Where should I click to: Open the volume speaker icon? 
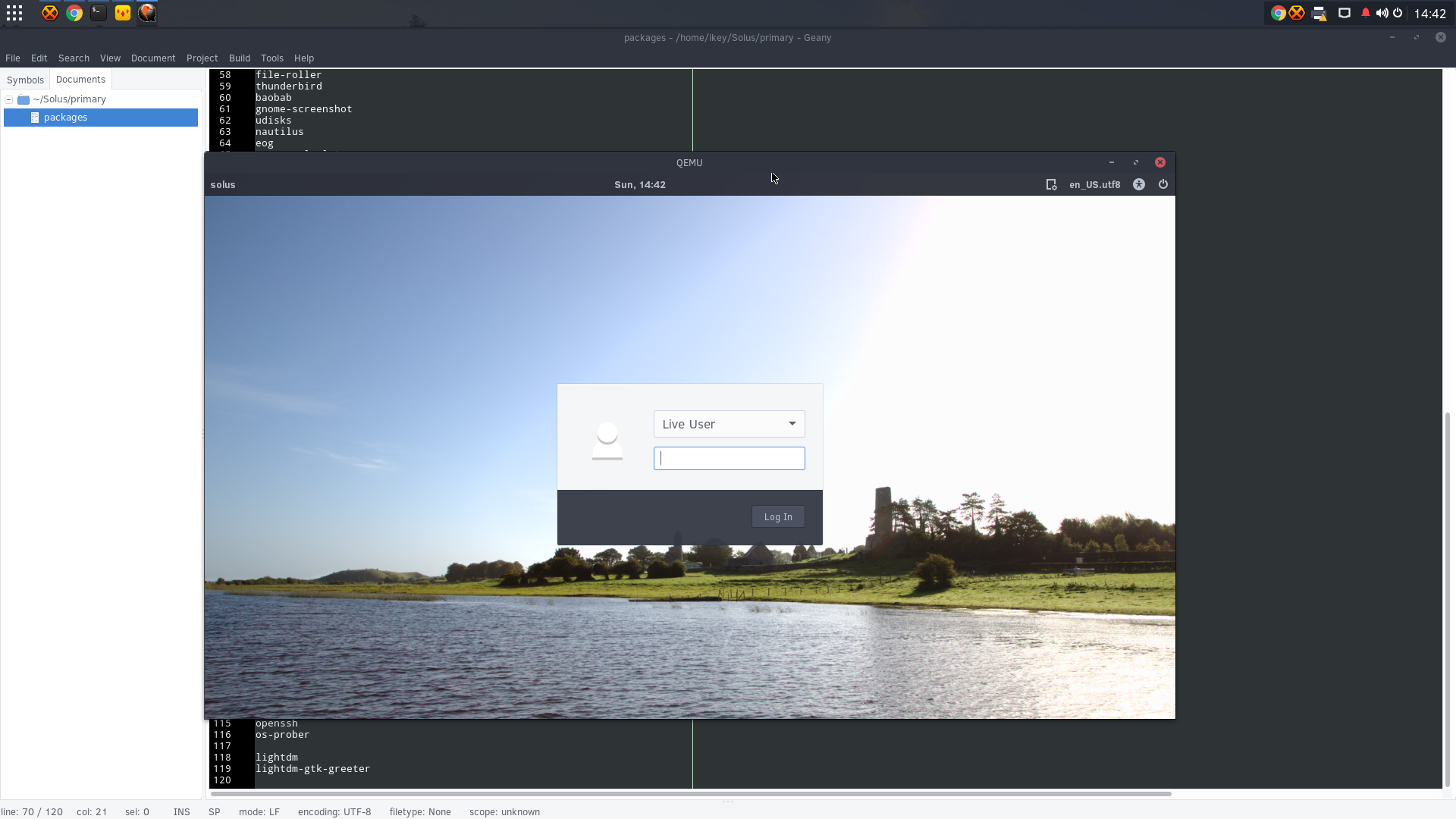click(1382, 13)
